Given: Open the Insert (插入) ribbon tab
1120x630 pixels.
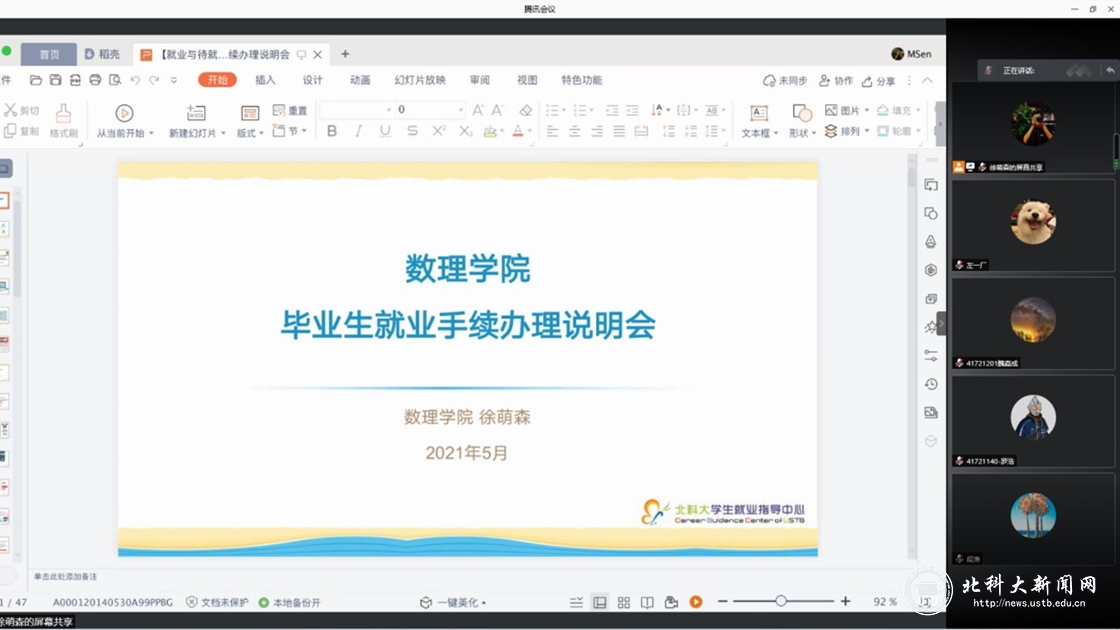Looking at the screenshot, I should (265, 80).
